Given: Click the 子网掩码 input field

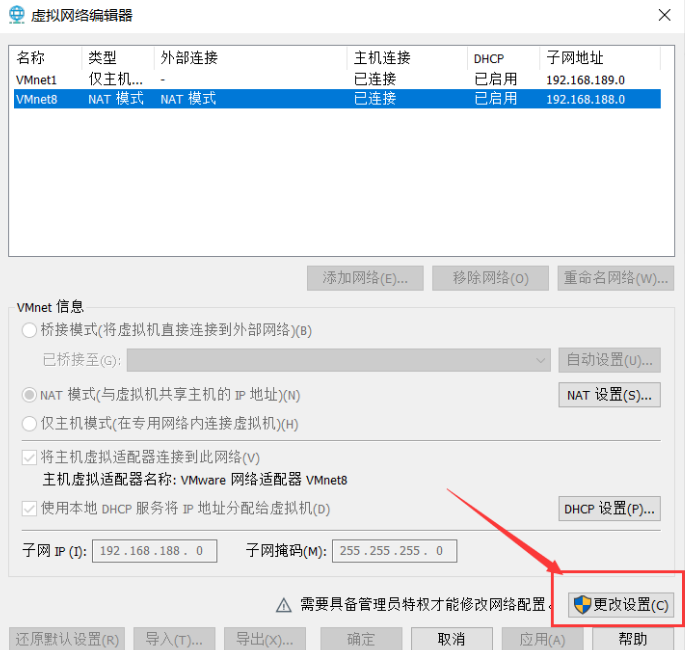Looking at the screenshot, I should (x=394, y=551).
